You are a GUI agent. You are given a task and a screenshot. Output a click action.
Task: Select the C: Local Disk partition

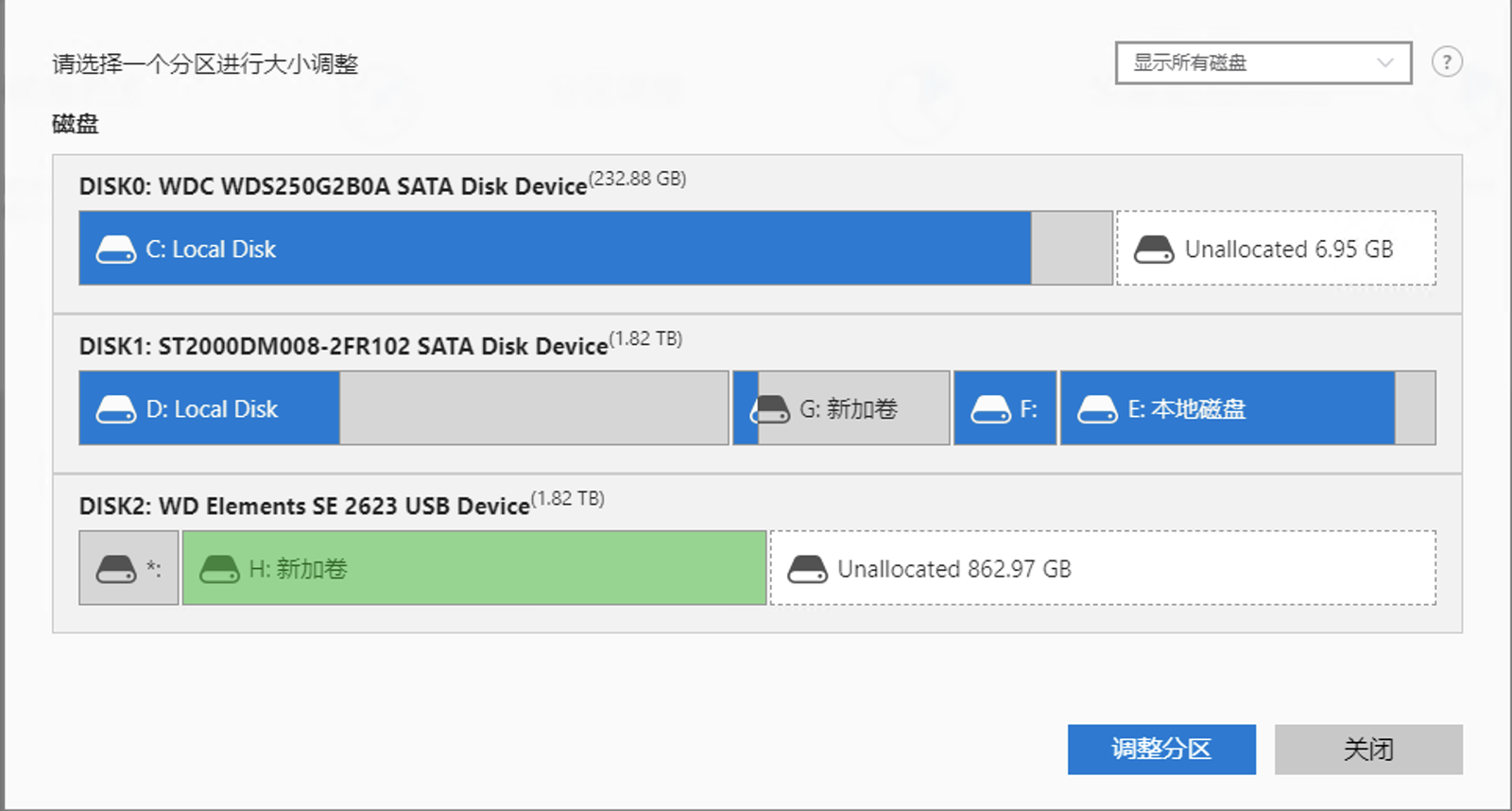click(595, 248)
